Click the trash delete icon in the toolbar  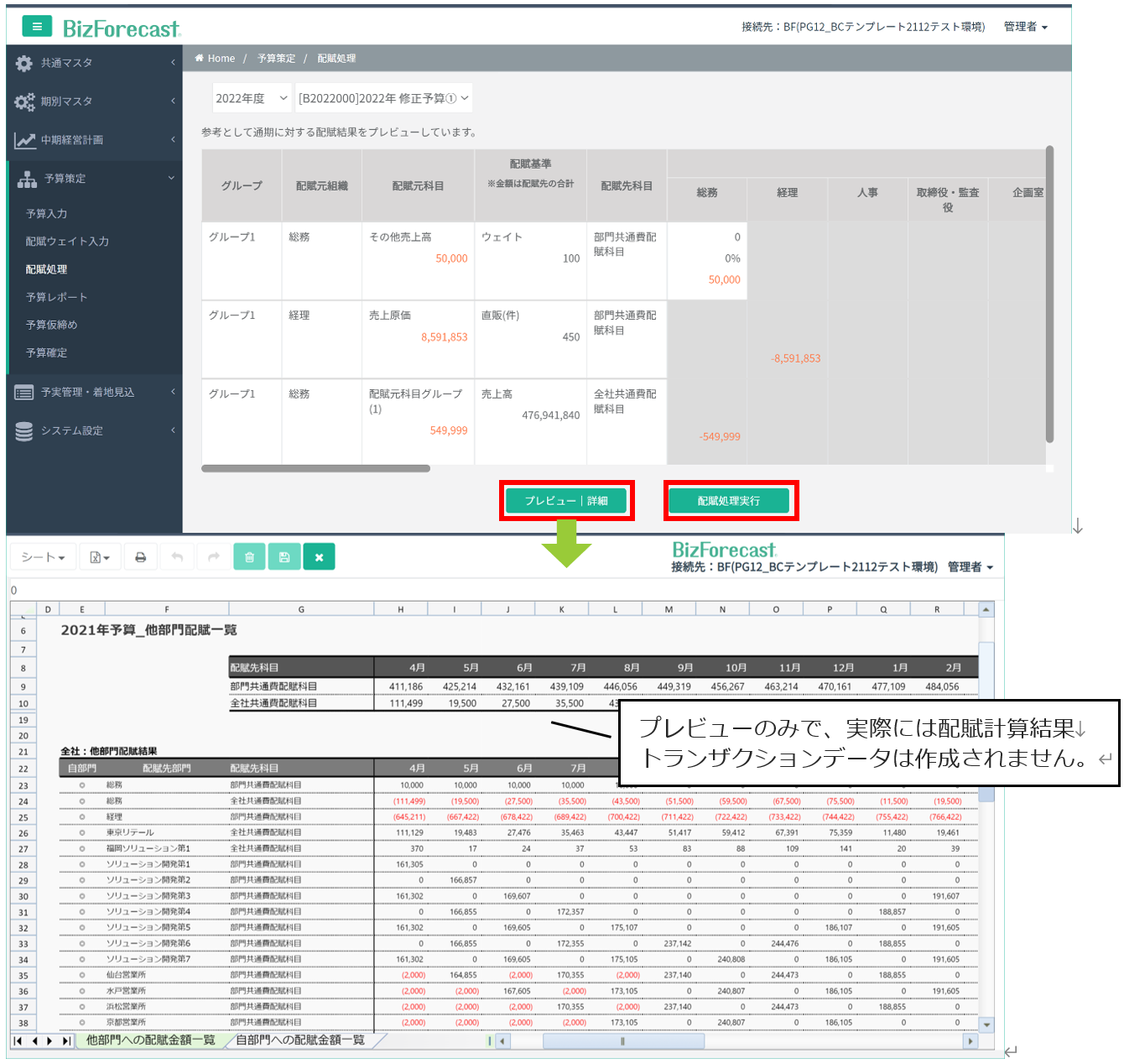(249, 557)
